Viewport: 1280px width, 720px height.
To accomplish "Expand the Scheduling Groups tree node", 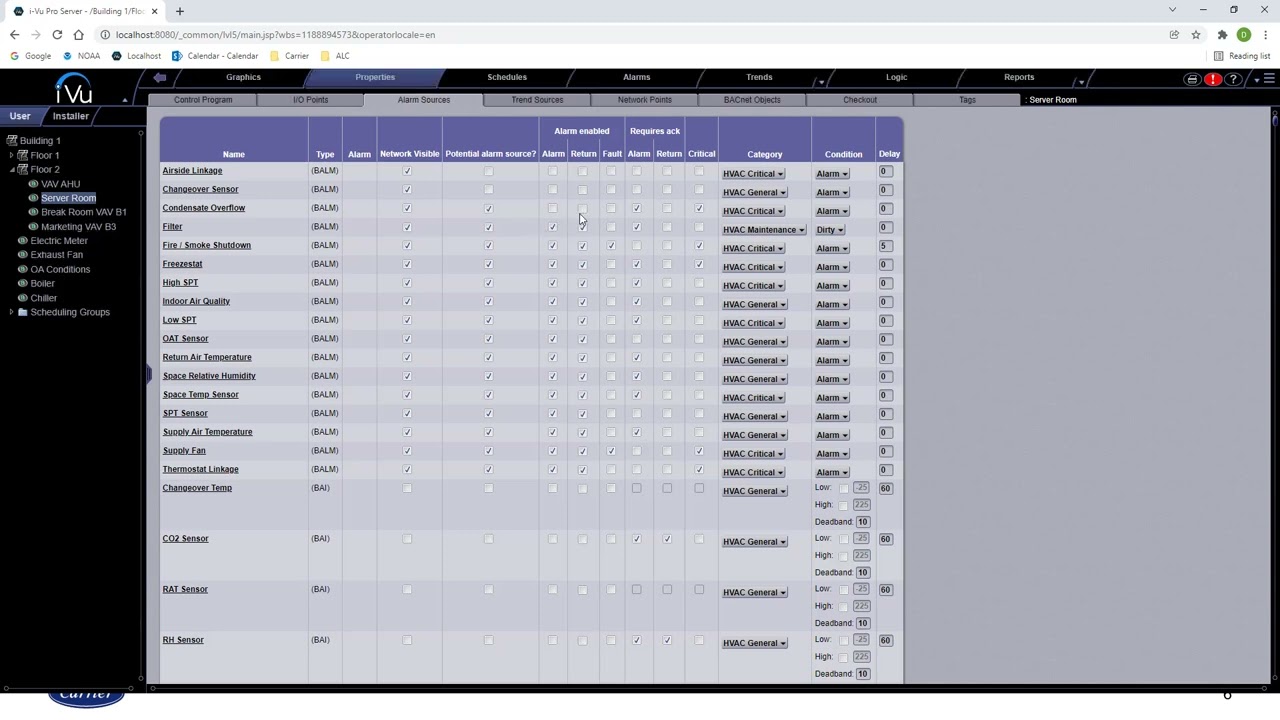I will (x=11, y=312).
